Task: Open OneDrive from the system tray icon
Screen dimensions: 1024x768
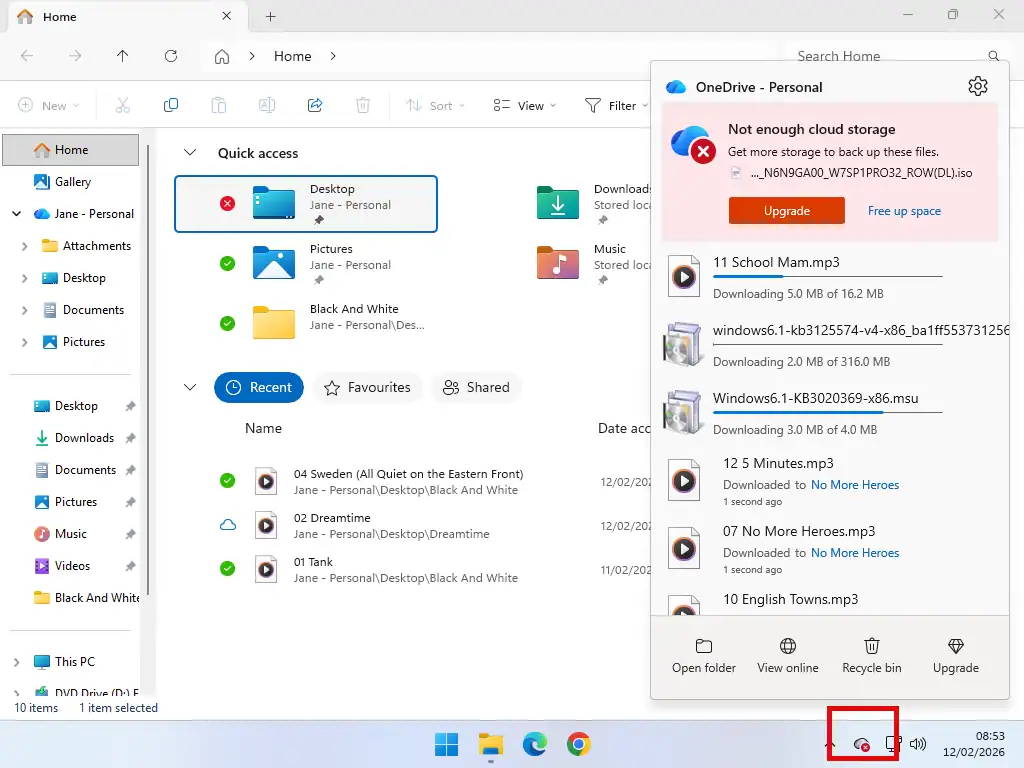Action: point(862,744)
